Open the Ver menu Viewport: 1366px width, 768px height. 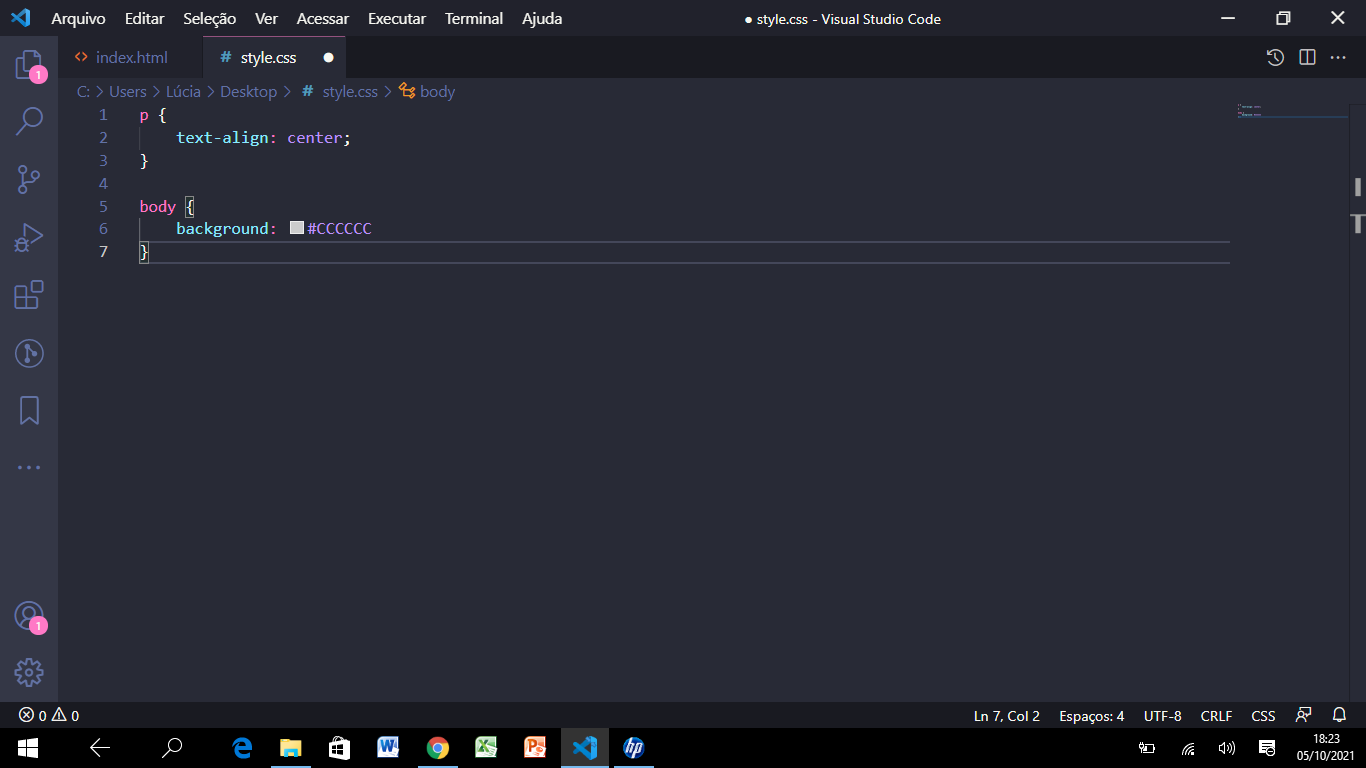click(x=266, y=18)
